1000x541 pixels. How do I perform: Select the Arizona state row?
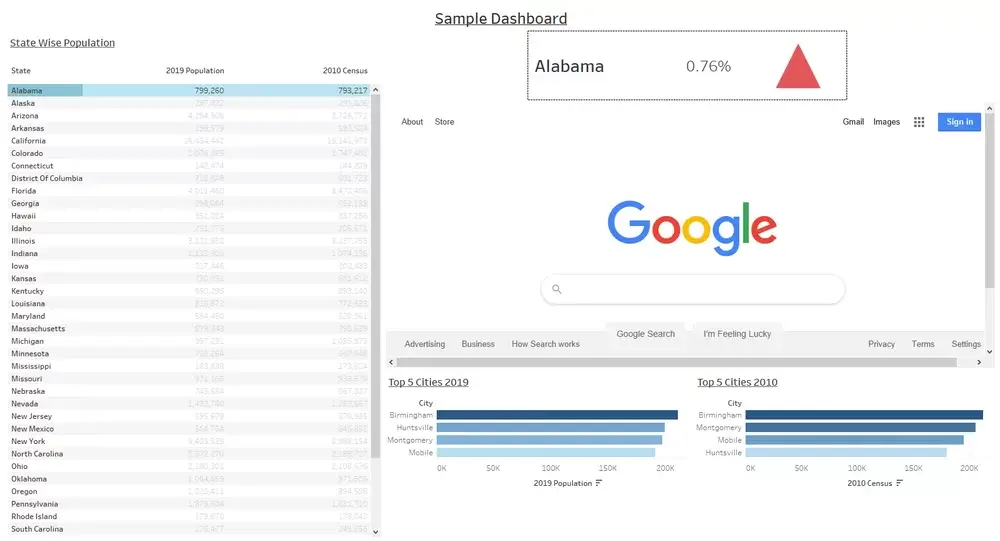click(x=189, y=115)
